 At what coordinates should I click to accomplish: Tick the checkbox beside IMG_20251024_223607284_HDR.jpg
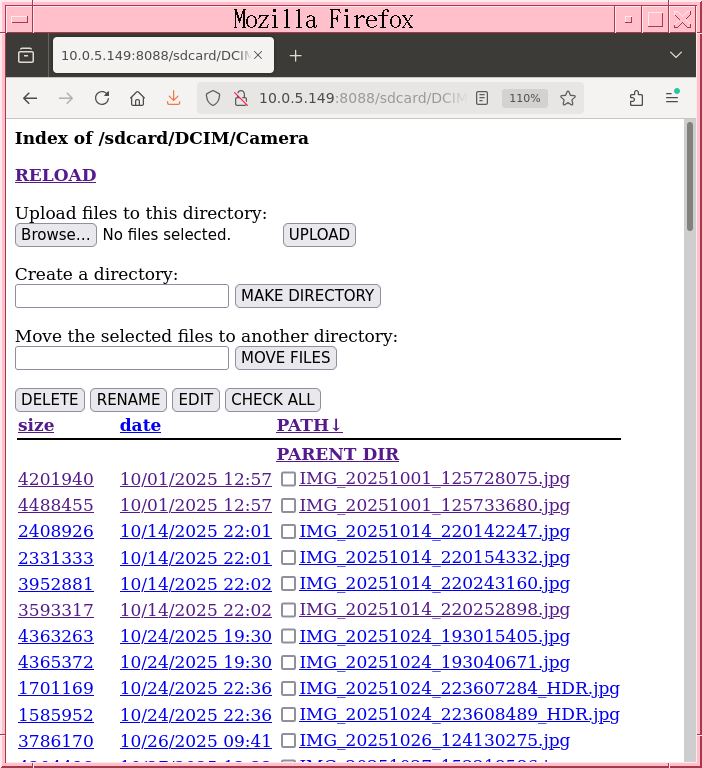[x=288, y=689]
